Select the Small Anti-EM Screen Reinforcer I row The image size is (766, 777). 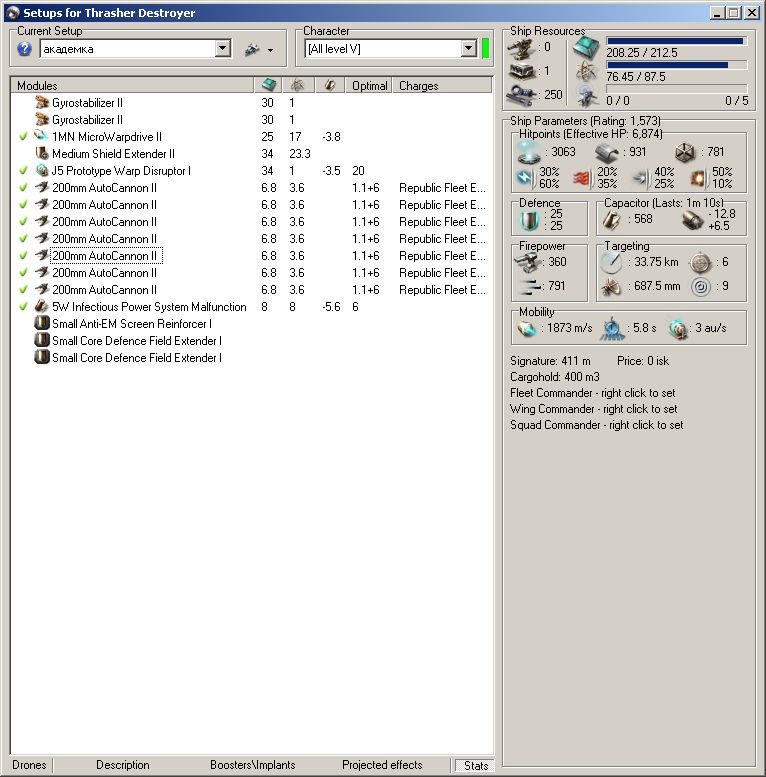click(251, 324)
